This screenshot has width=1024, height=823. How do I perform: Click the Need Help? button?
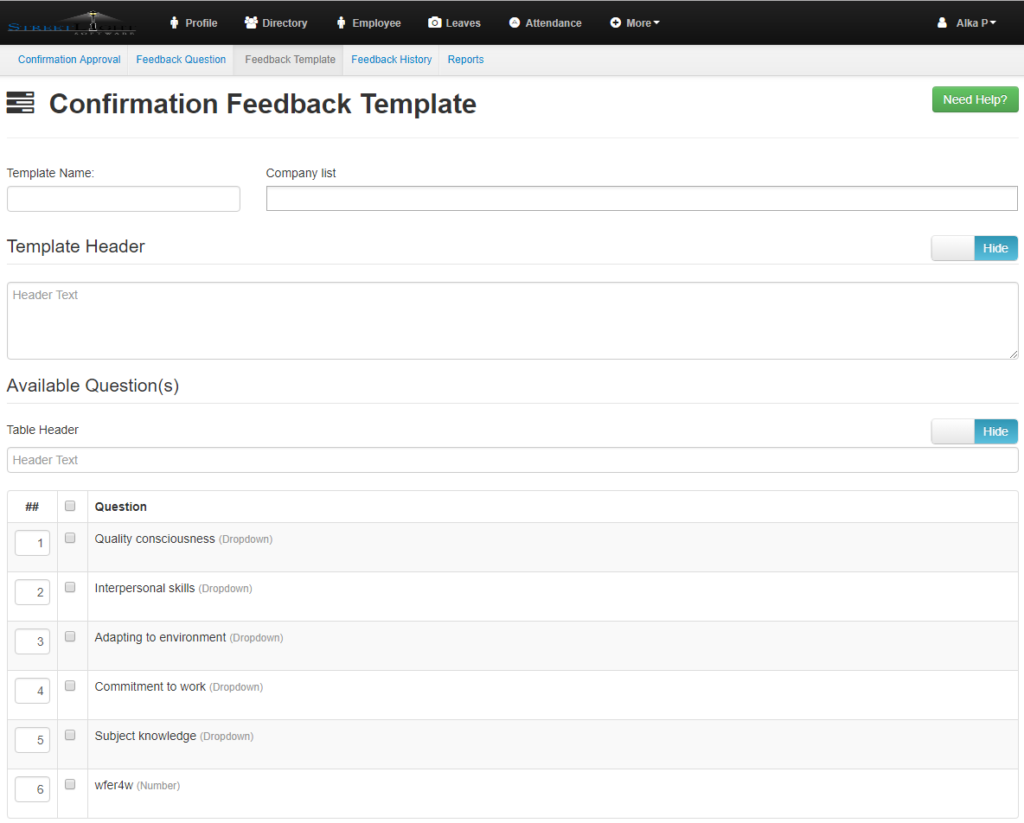click(x=974, y=99)
